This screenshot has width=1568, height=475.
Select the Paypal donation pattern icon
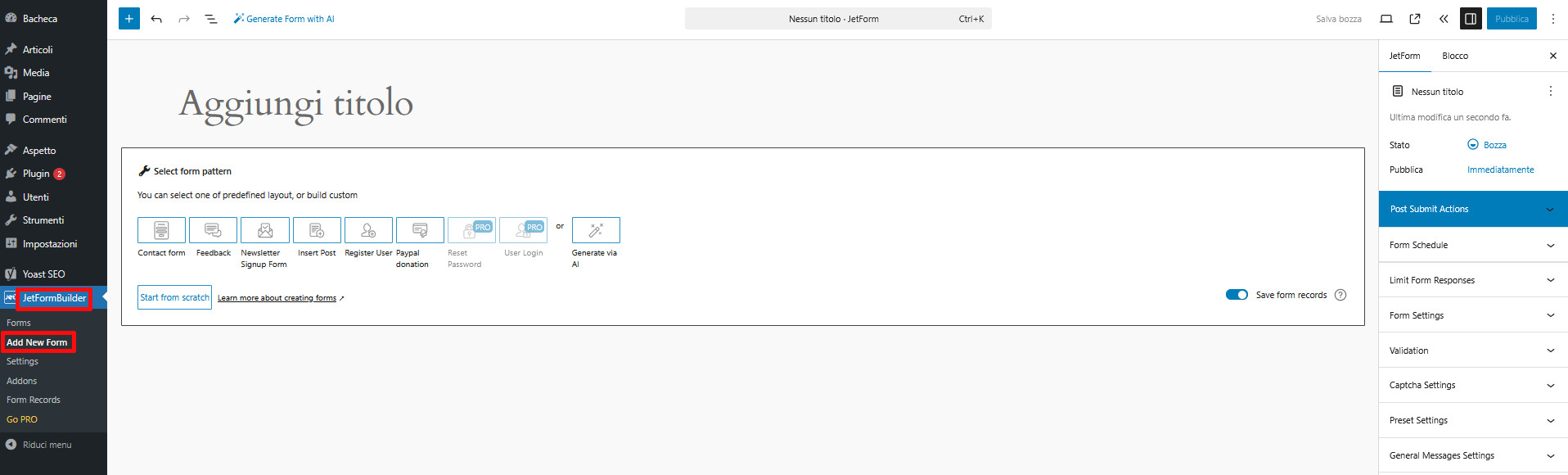pyautogui.click(x=420, y=230)
